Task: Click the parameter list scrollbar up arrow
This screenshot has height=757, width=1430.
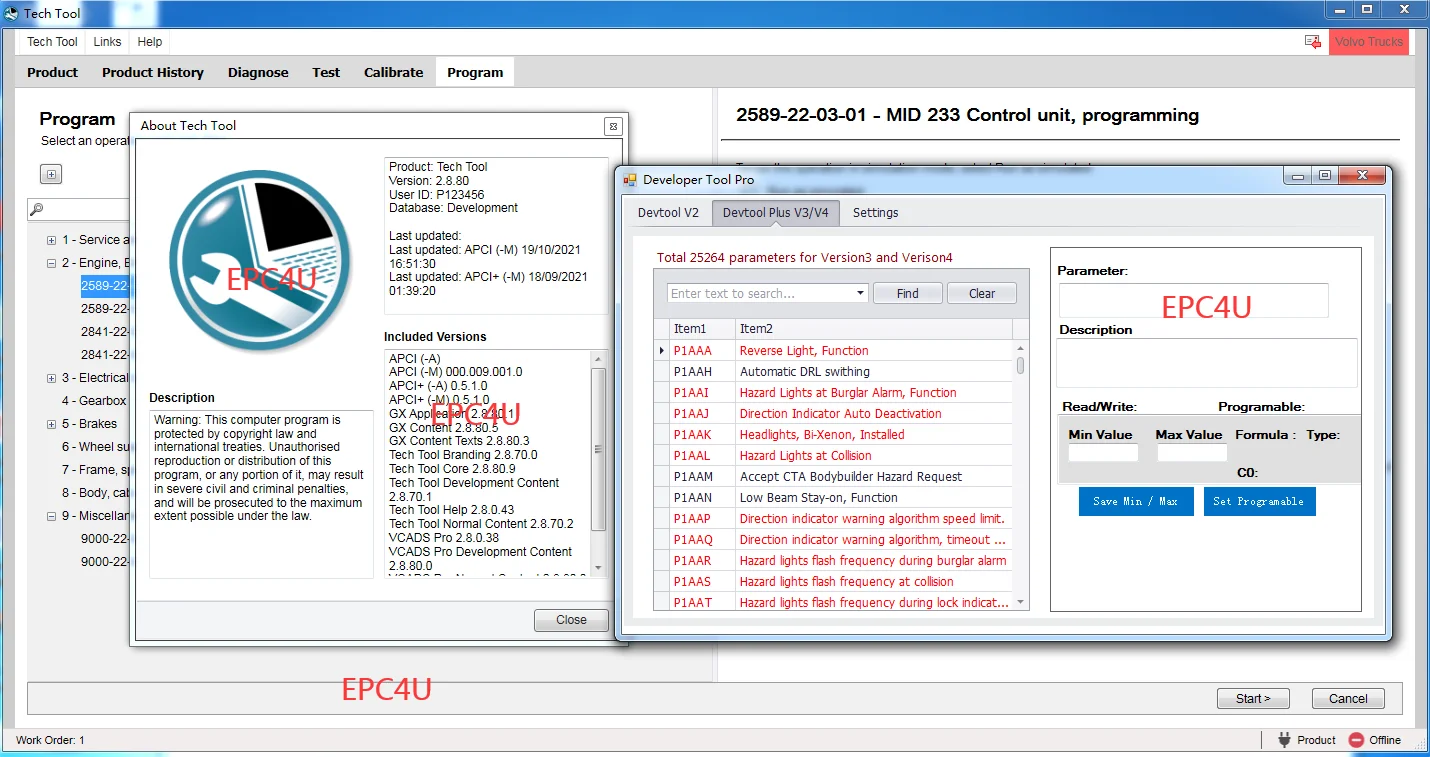Action: point(1021,350)
